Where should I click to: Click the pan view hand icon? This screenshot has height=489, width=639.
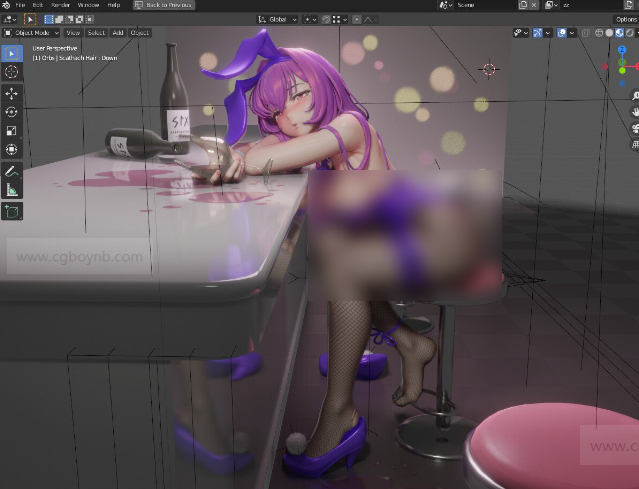pyautogui.click(x=635, y=111)
